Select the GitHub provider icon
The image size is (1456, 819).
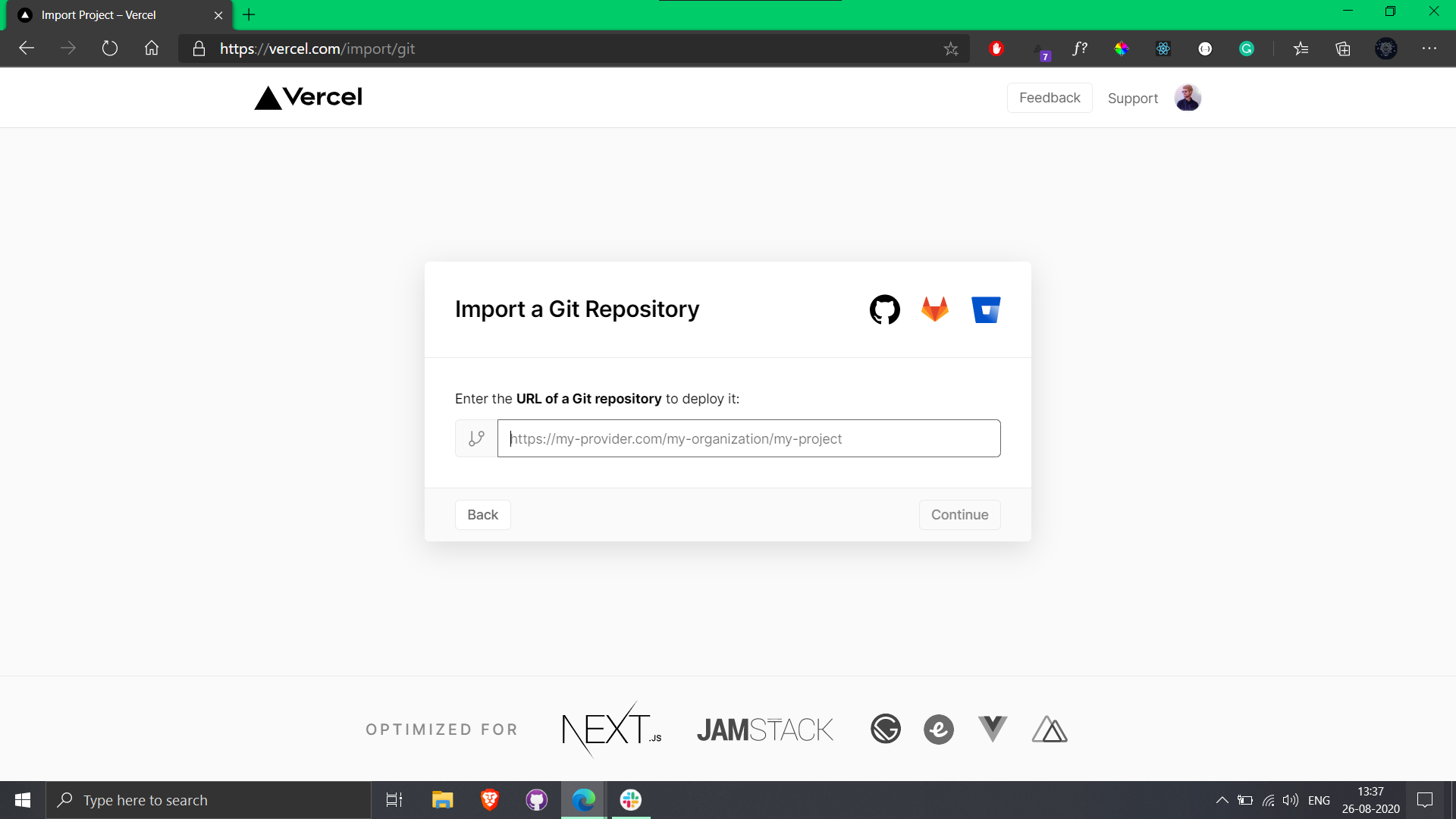click(884, 309)
